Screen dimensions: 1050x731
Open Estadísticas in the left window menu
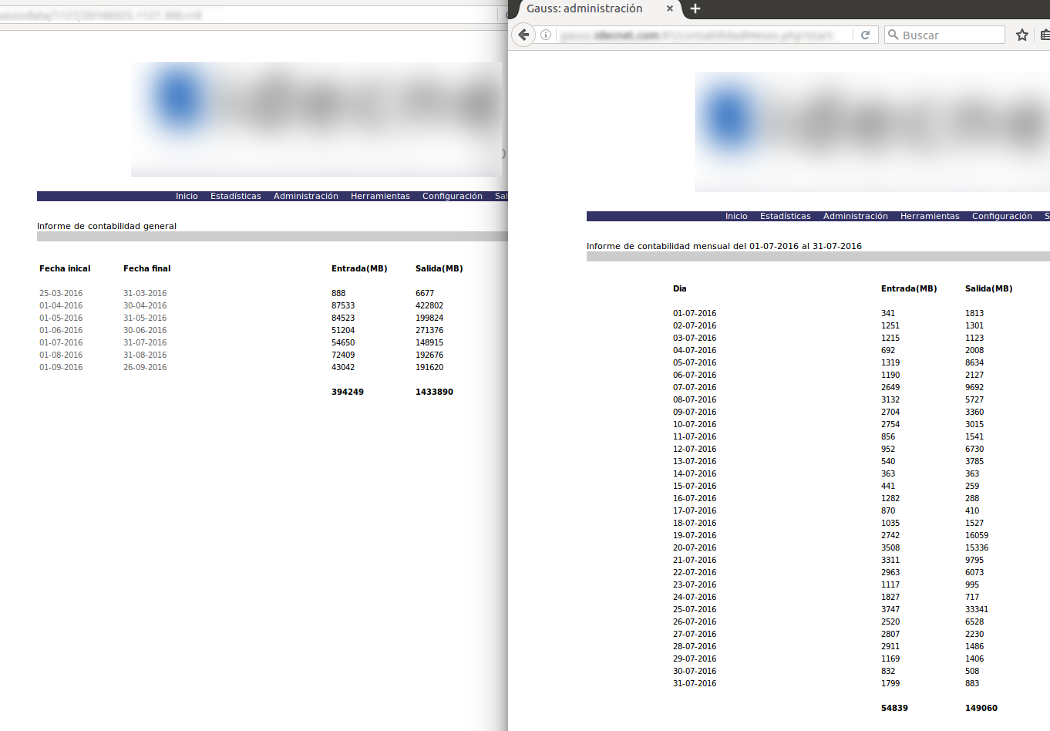[x=236, y=196]
